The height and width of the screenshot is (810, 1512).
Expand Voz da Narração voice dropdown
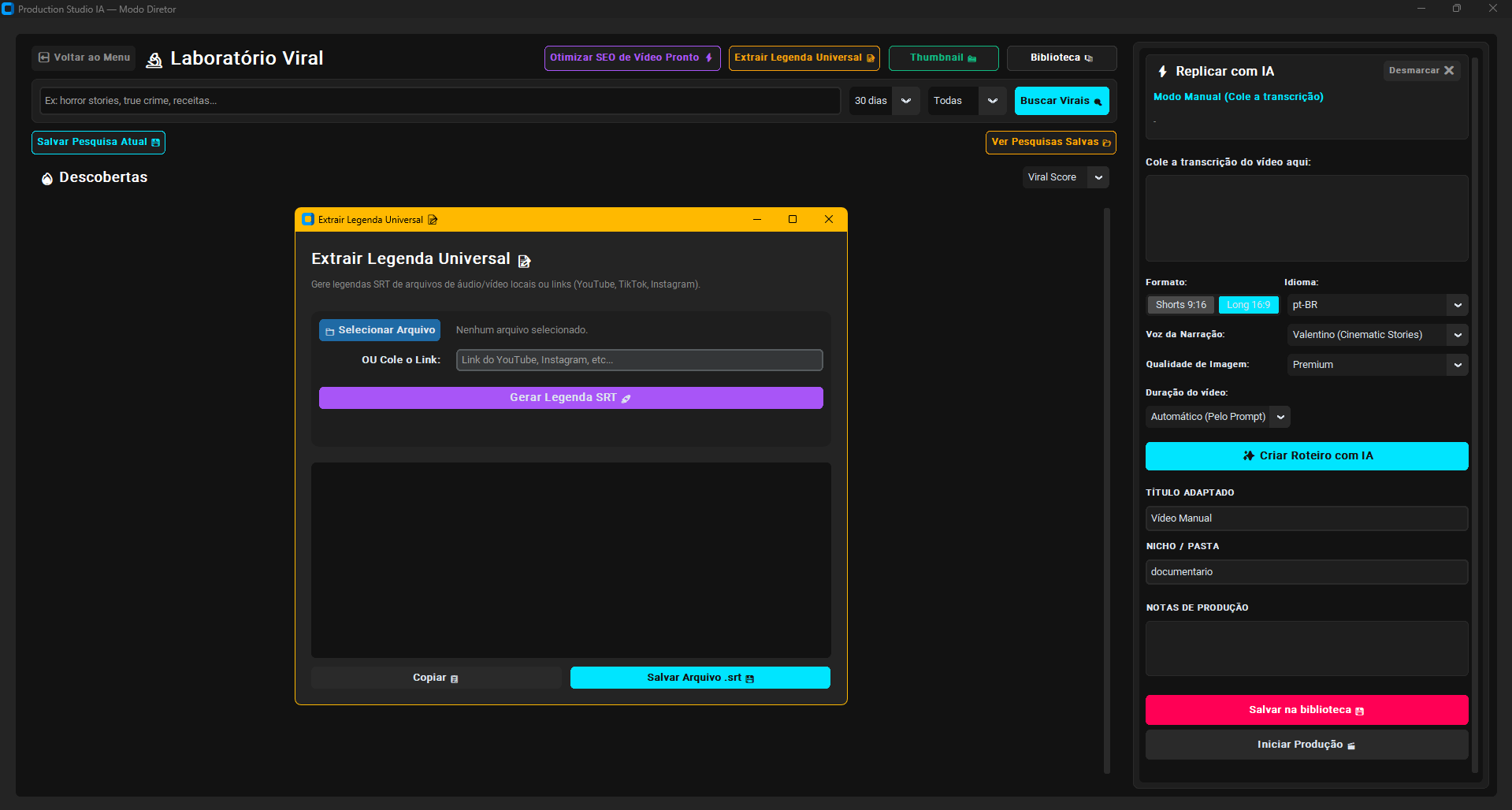pos(1458,335)
